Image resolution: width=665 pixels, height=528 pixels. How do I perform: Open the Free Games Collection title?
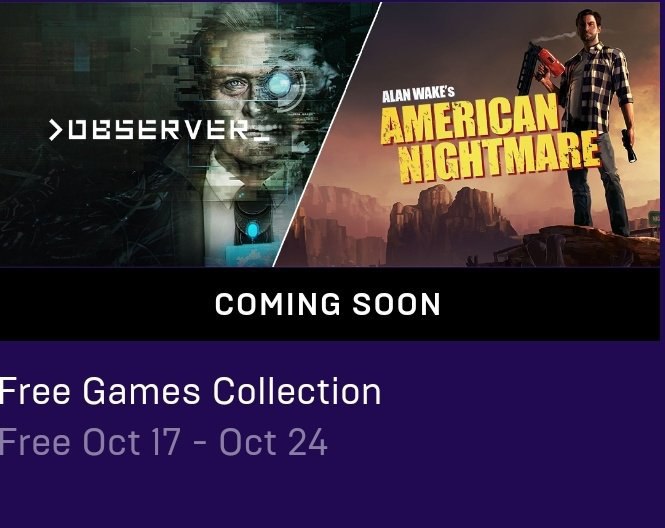[x=190, y=391]
